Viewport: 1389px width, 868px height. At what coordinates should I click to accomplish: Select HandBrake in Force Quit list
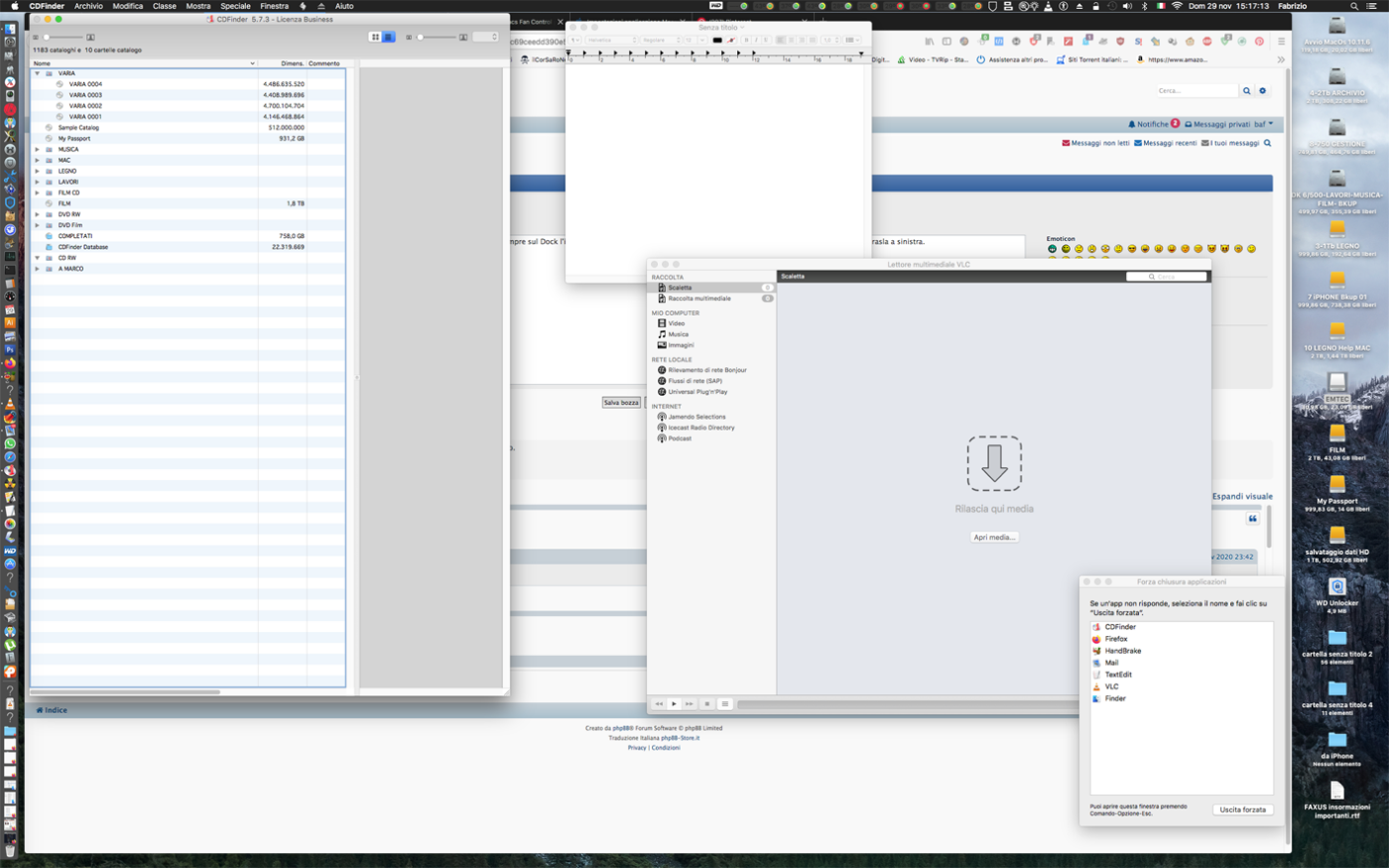pyautogui.click(x=1181, y=651)
